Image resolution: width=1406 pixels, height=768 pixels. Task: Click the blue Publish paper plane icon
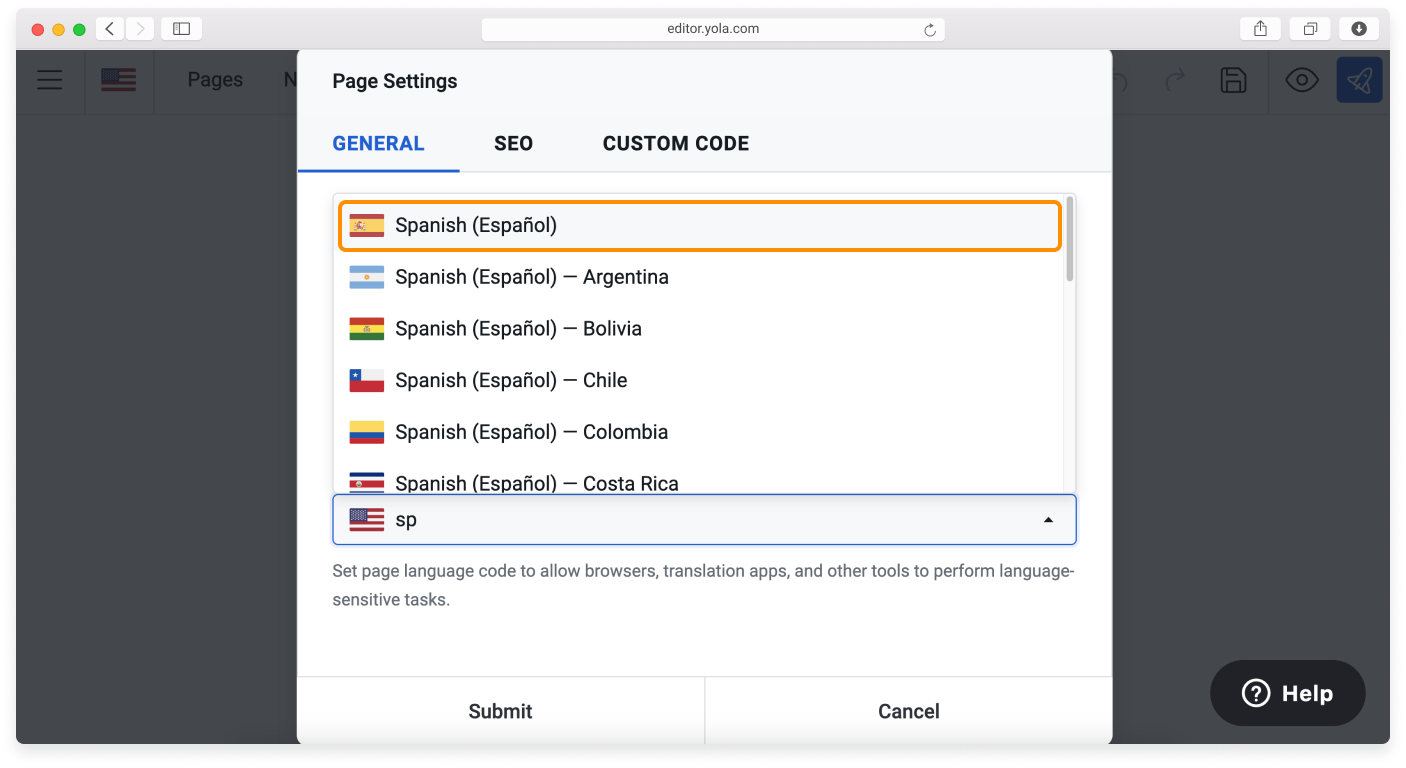[1359, 80]
